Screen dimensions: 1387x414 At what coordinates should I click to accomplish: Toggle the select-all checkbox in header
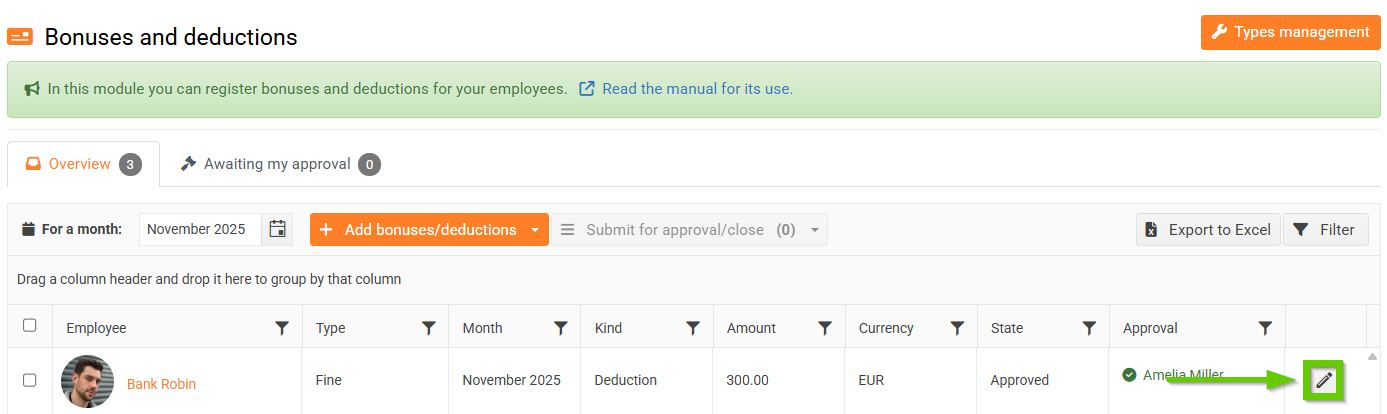pyautogui.click(x=30, y=325)
